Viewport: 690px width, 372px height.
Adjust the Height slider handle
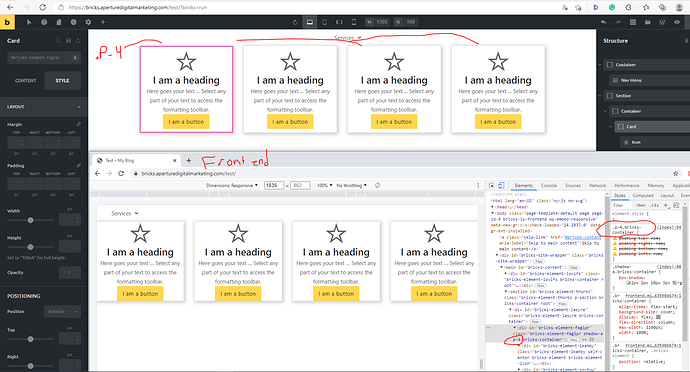pos(30,247)
